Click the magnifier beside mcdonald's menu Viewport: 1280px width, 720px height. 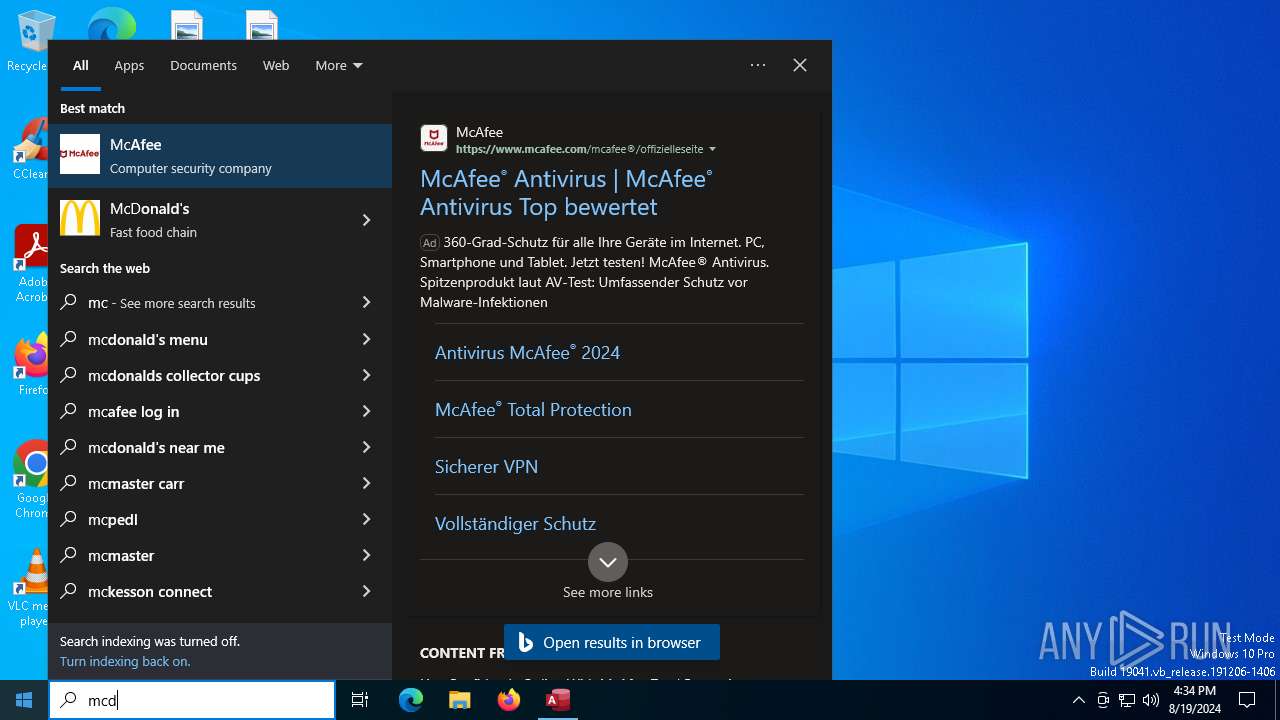[x=69, y=339]
